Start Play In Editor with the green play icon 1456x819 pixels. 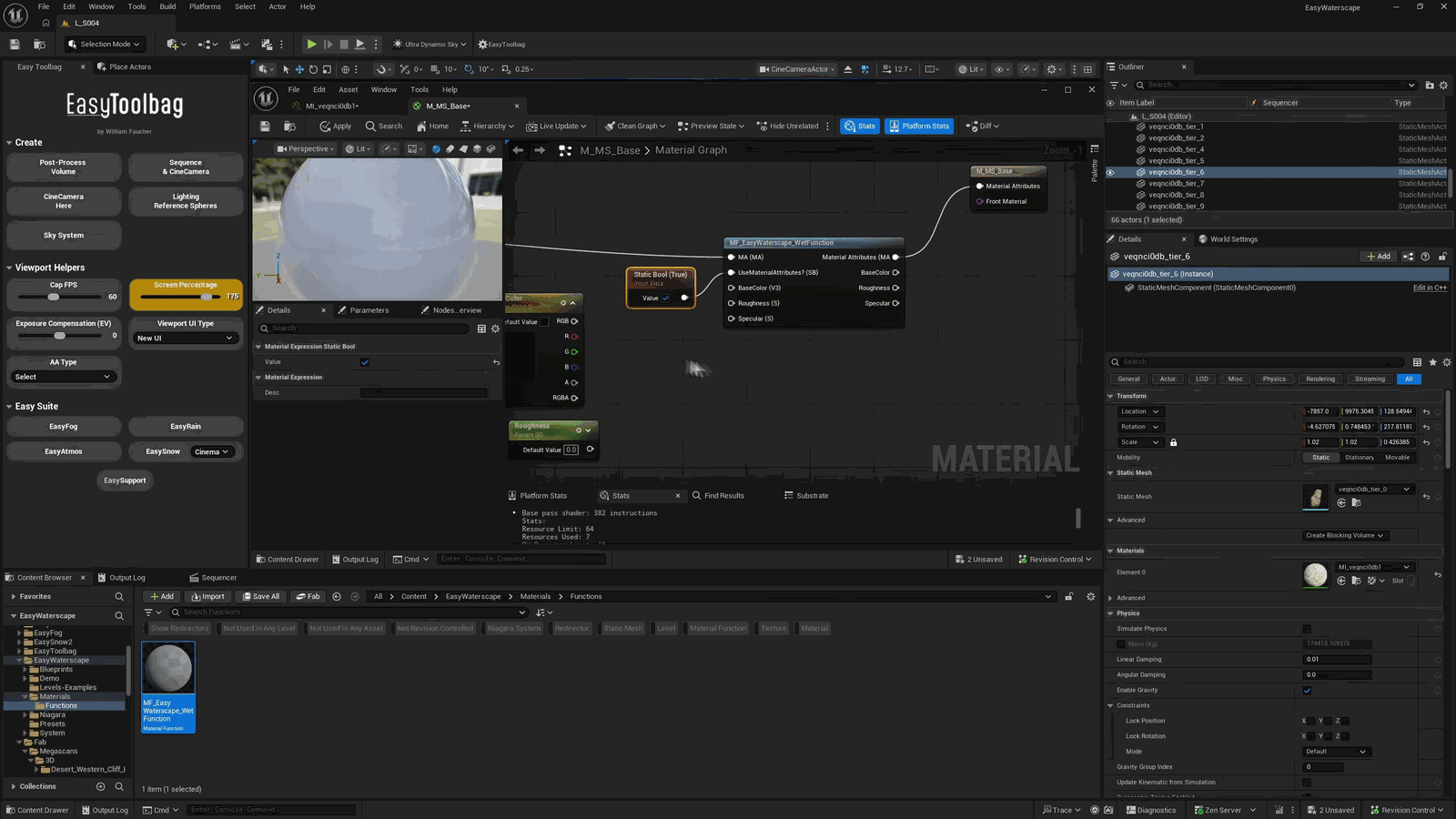(311, 44)
